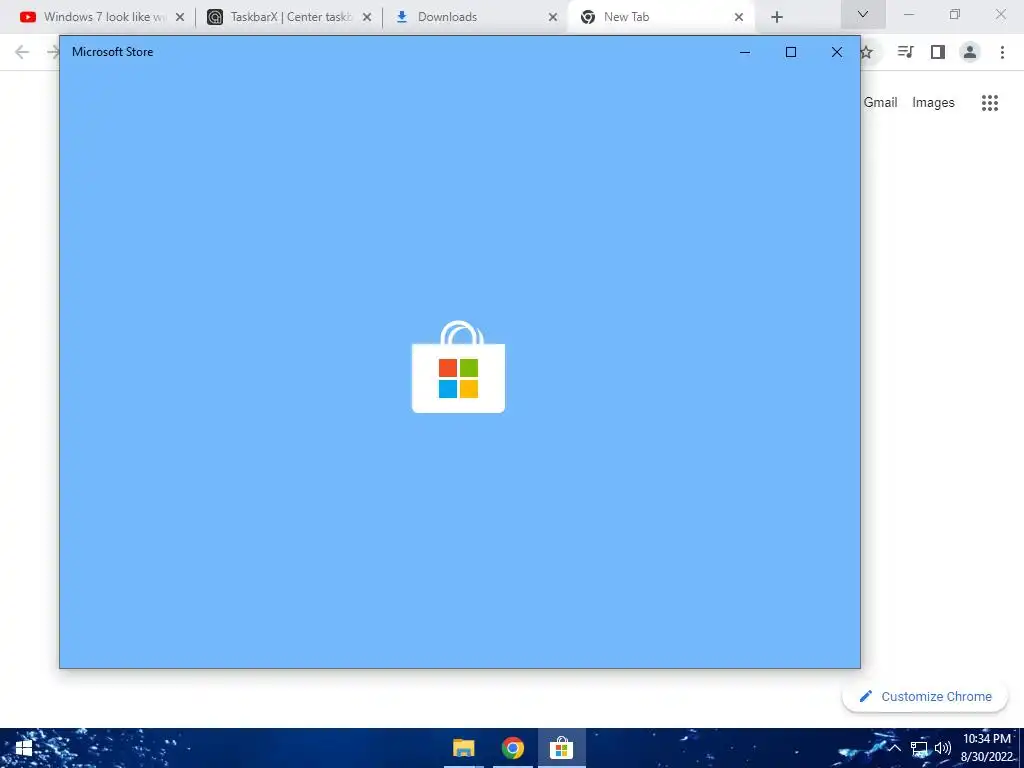Open the network tray icon
Viewport: 1024px width, 768px height.
click(919, 748)
